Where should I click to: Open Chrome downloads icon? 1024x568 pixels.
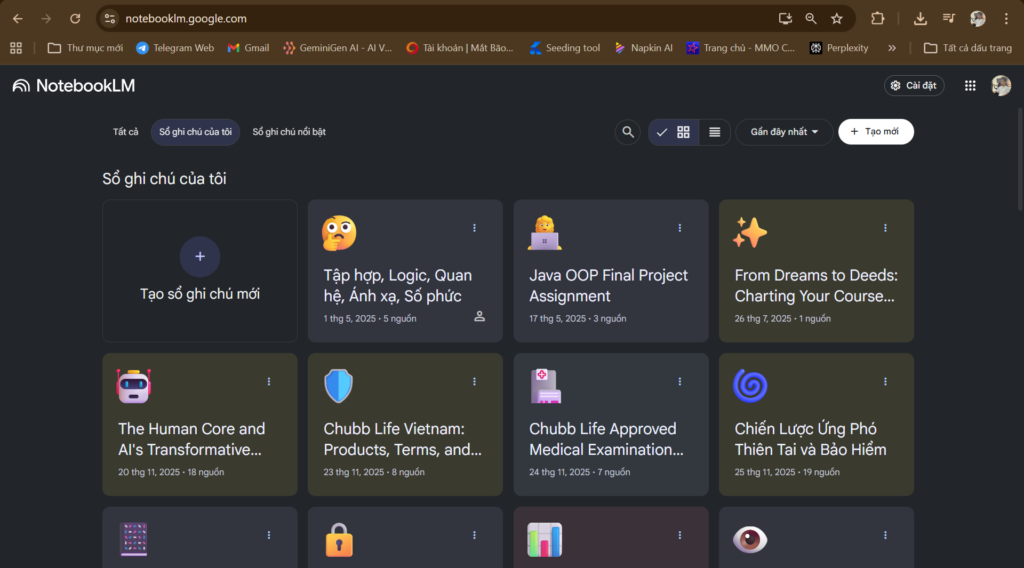[x=920, y=18]
